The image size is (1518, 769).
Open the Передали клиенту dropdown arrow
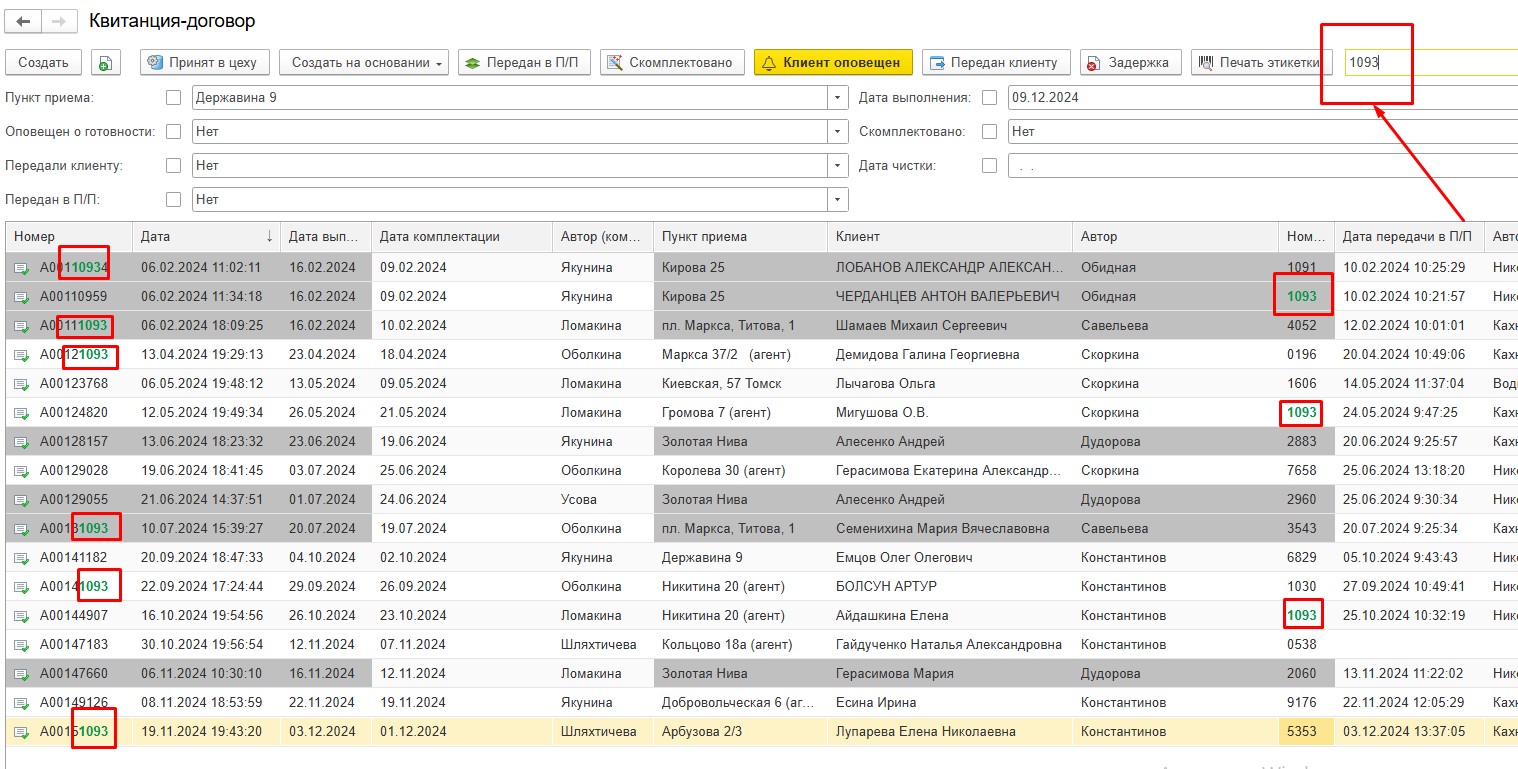(838, 166)
